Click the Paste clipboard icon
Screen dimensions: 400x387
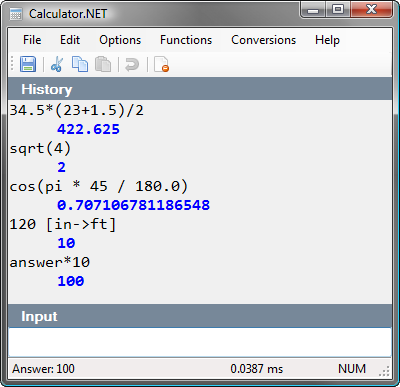[103, 64]
